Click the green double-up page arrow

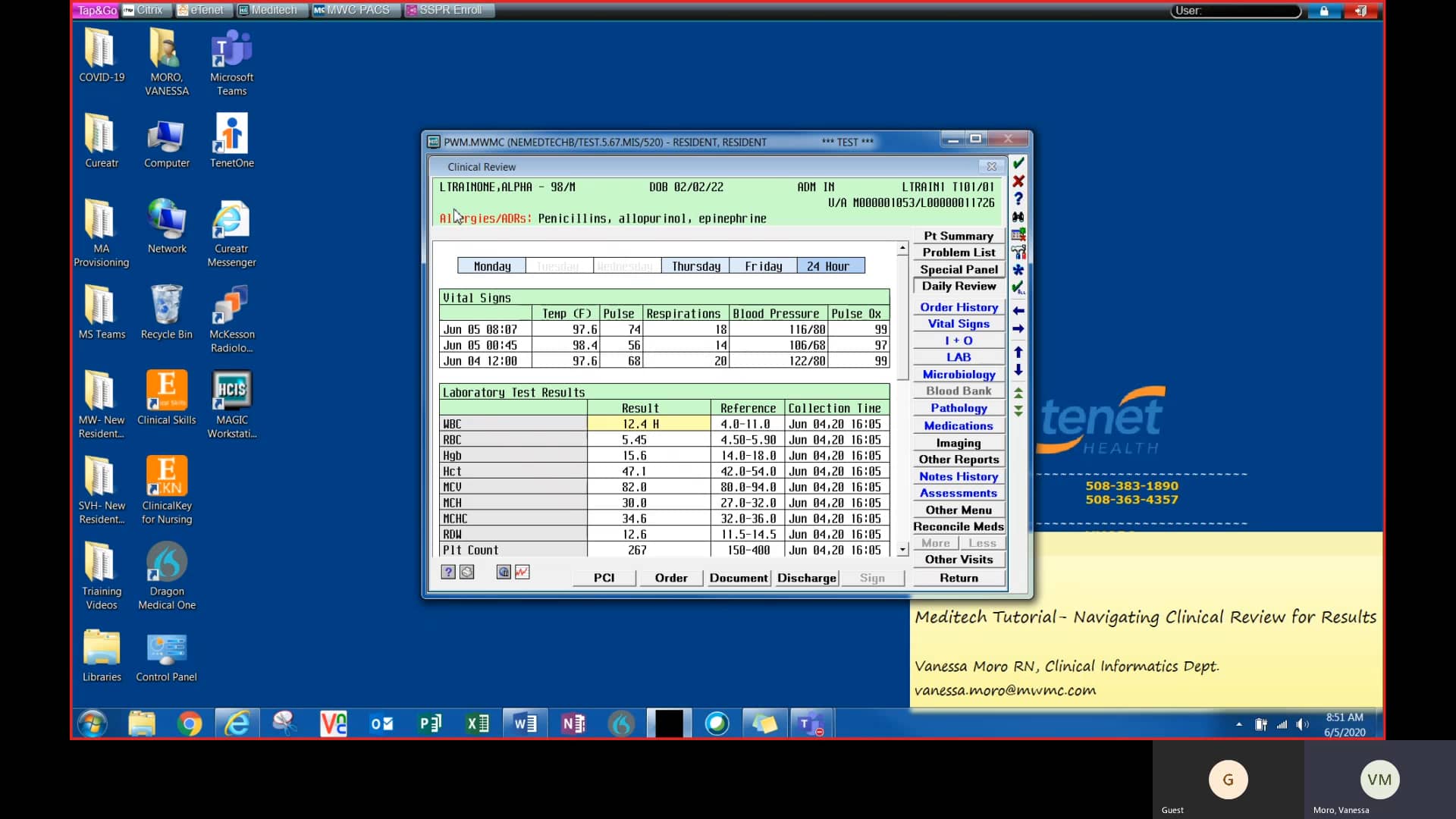click(1018, 393)
